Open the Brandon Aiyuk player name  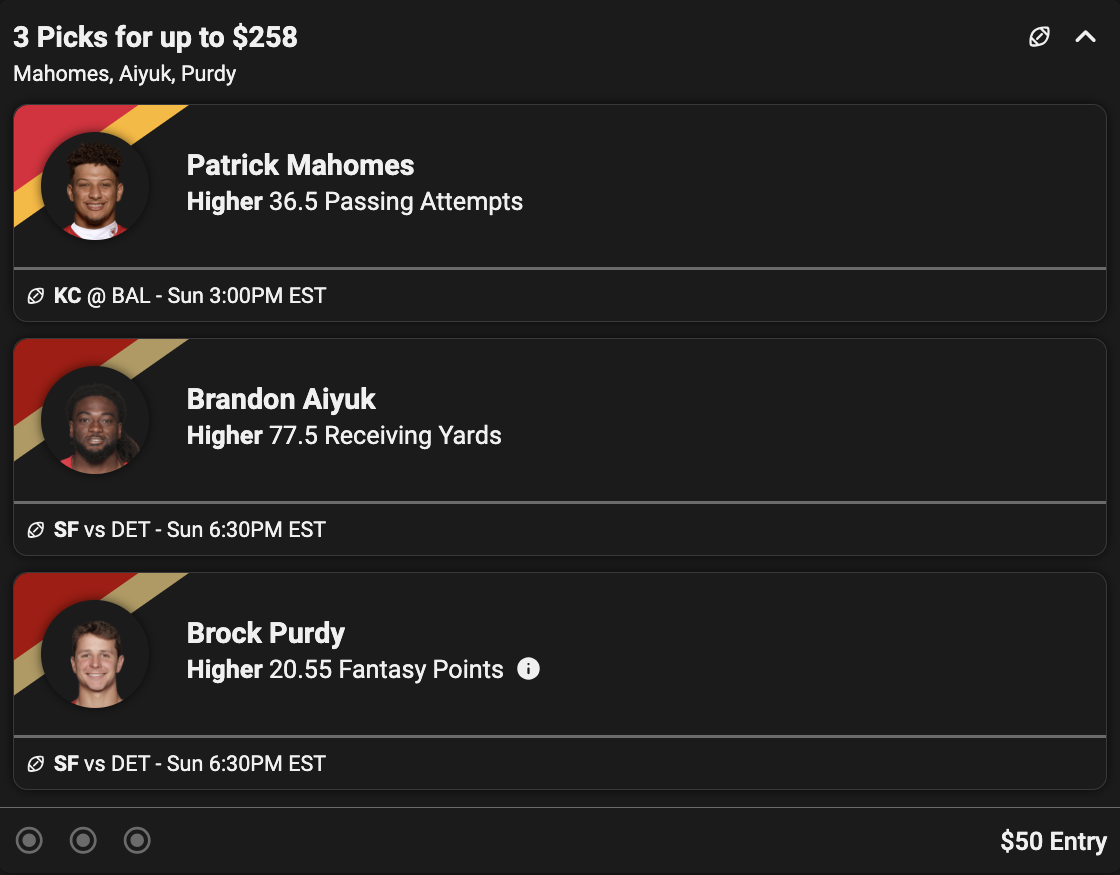281,399
